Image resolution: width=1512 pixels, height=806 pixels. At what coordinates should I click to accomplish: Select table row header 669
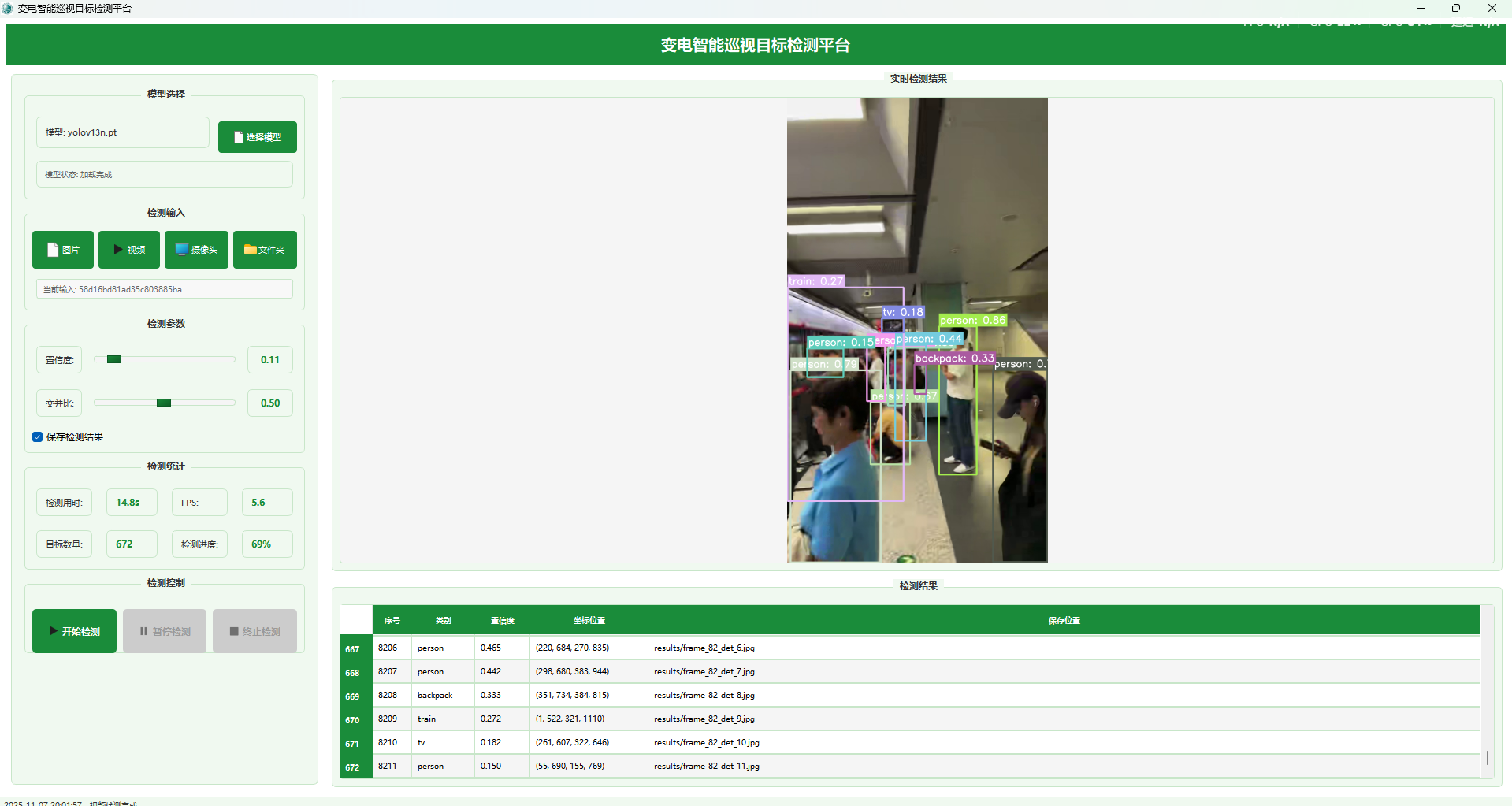pyautogui.click(x=356, y=696)
